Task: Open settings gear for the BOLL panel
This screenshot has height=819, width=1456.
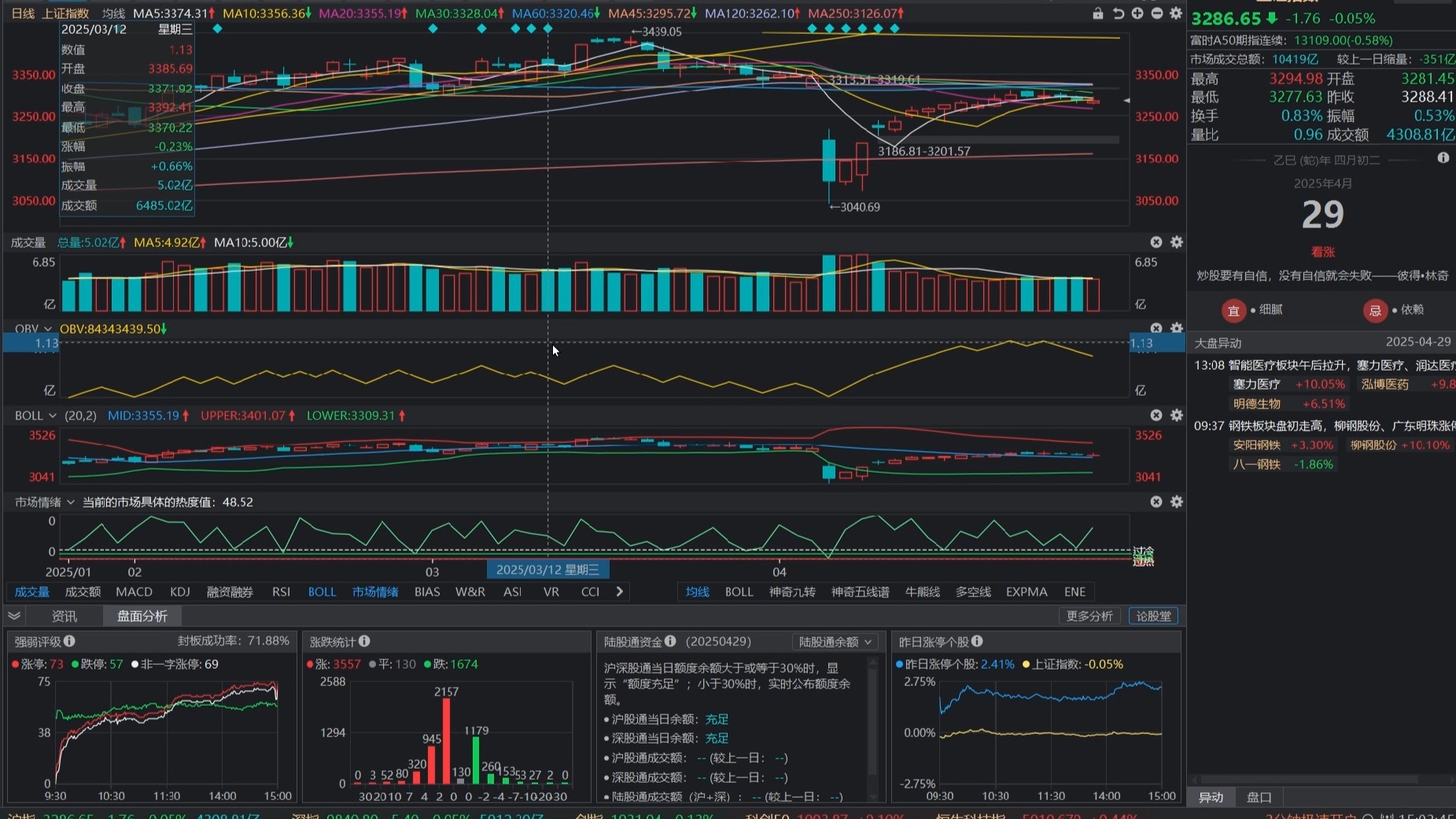Action: [1176, 415]
